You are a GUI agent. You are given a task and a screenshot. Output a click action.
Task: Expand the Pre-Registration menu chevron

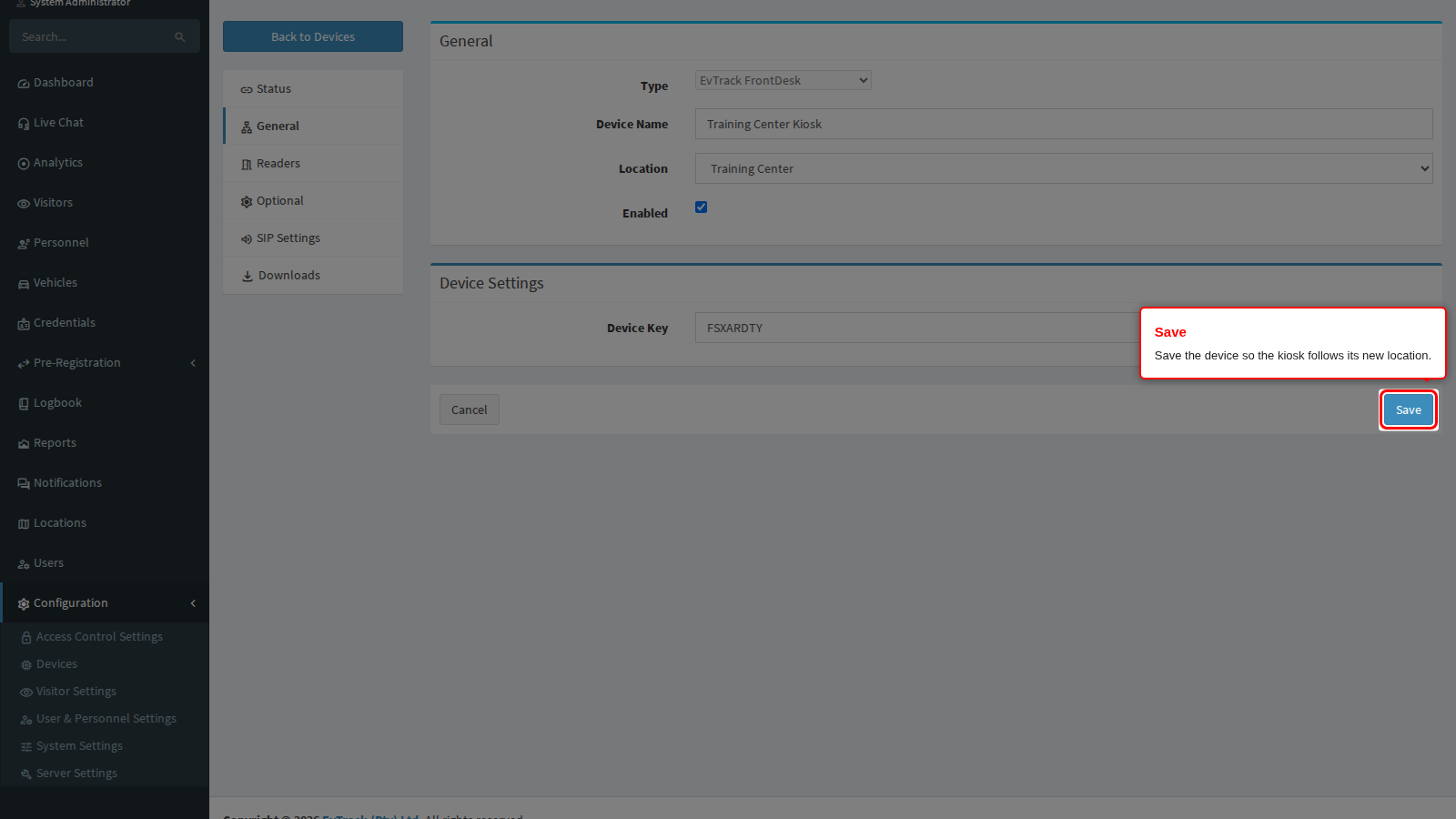click(x=193, y=363)
